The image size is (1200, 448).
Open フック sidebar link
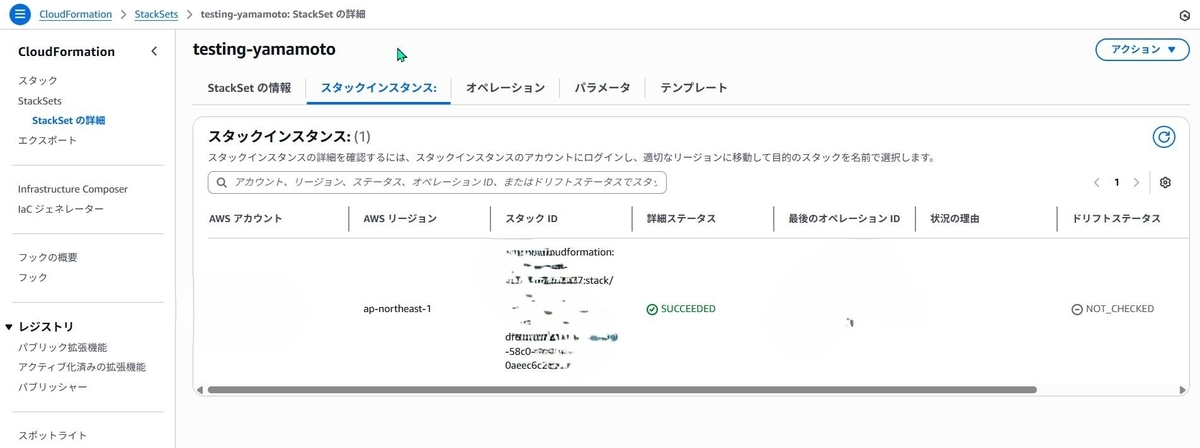(x=33, y=278)
